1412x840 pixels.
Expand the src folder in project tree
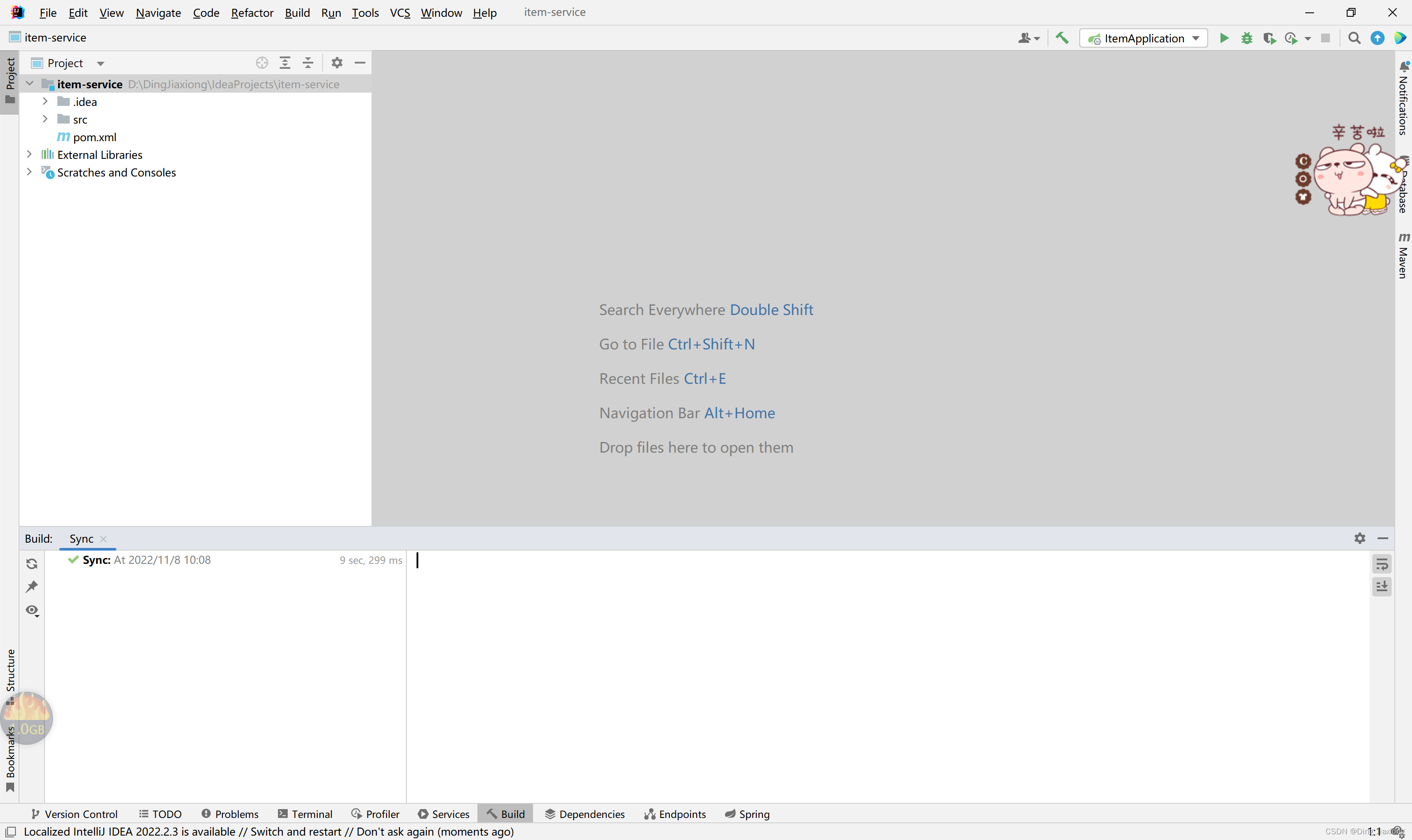44,119
